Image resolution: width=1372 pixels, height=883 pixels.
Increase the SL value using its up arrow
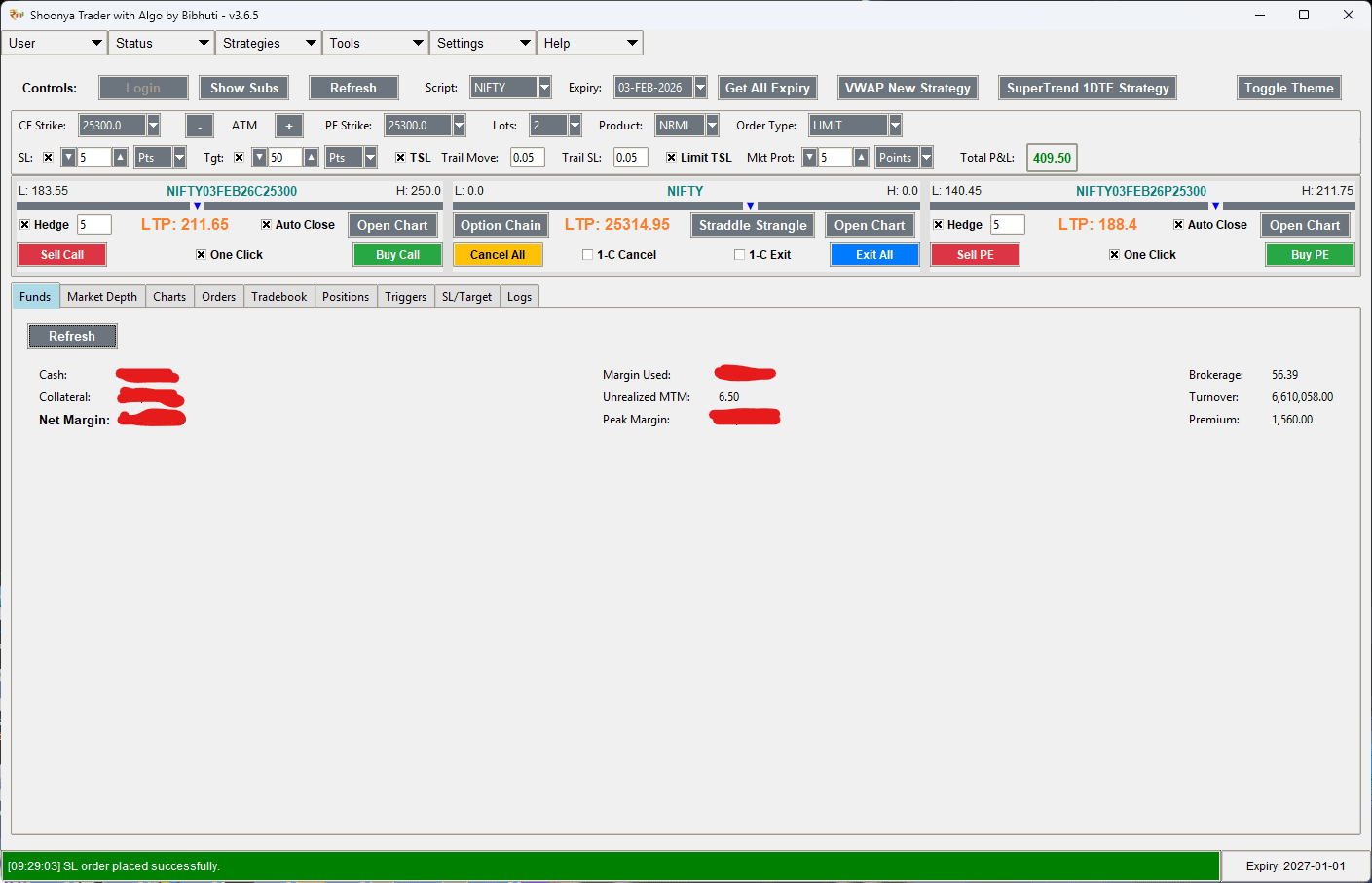120,157
